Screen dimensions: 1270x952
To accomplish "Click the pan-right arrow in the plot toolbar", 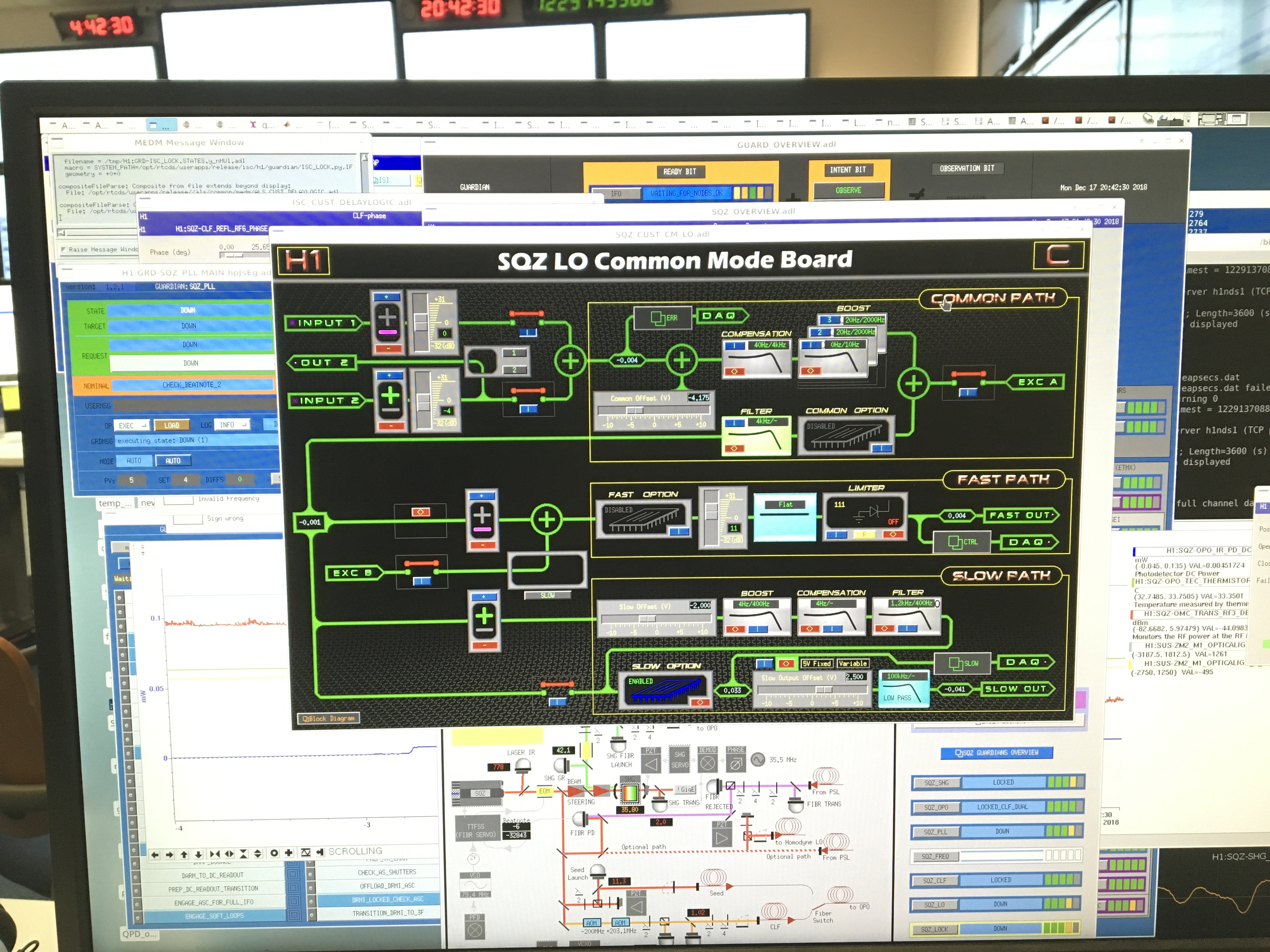I will pyautogui.click(x=169, y=854).
